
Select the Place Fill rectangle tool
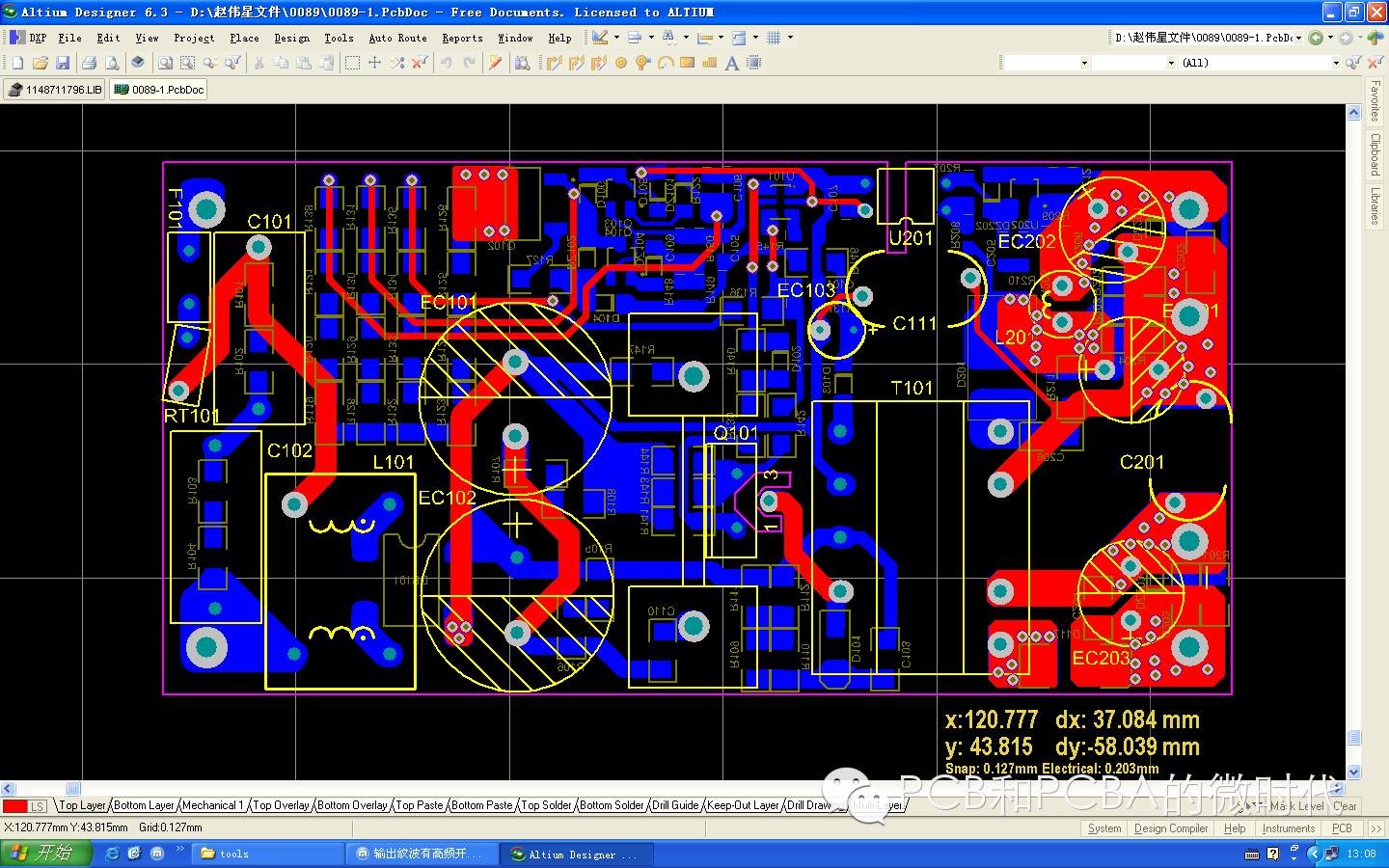click(688, 63)
